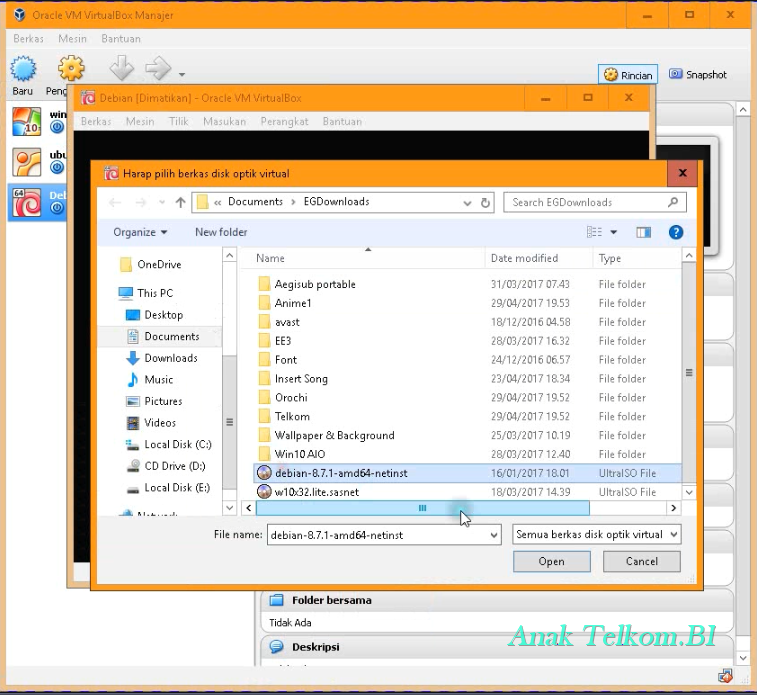Viewport: 757px width, 695px height.
Task: Click the Forward navigation arrow in dialog
Action: click(x=140, y=202)
